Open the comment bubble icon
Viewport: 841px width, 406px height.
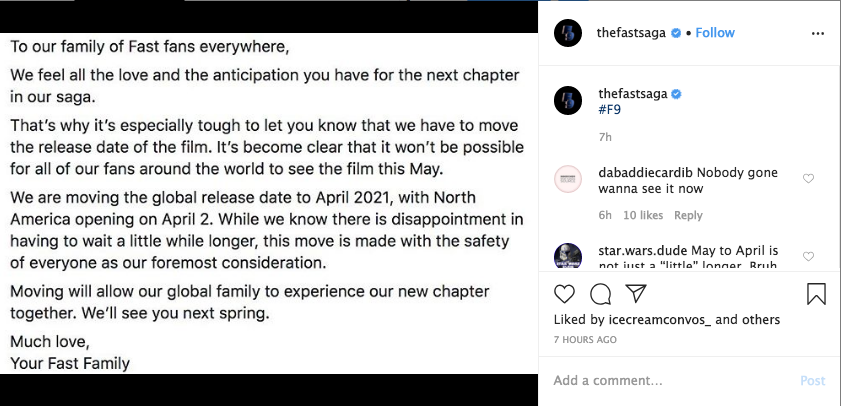(x=600, y=294)
